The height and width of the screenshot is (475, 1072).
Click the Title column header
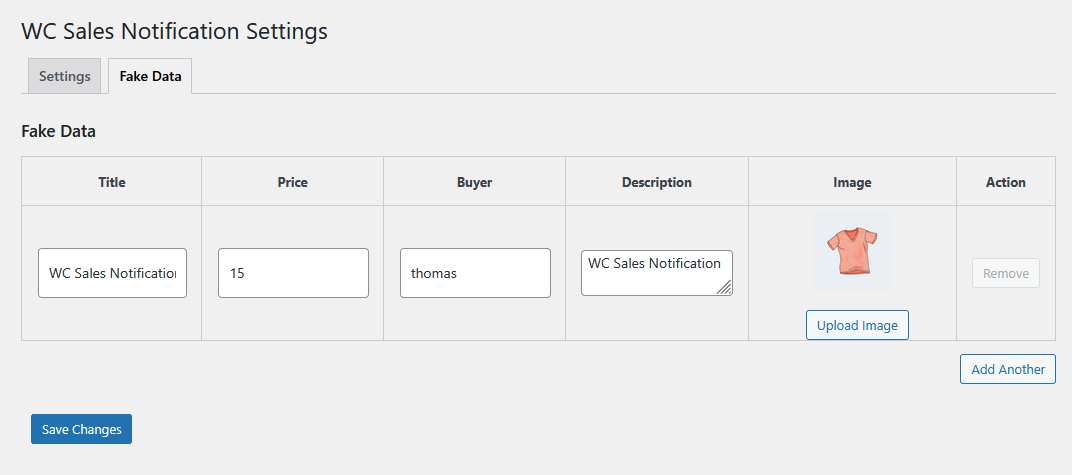[112, 182]
